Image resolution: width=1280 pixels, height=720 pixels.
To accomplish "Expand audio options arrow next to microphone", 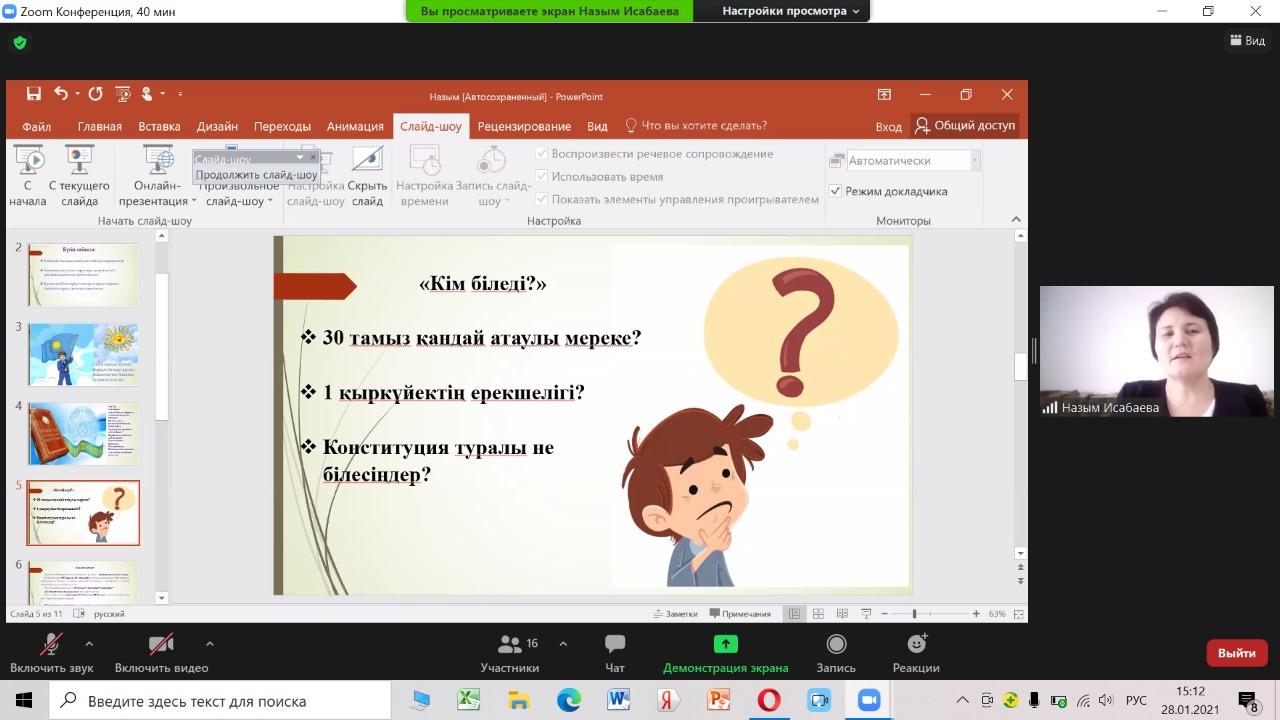I will coord(89,644).
